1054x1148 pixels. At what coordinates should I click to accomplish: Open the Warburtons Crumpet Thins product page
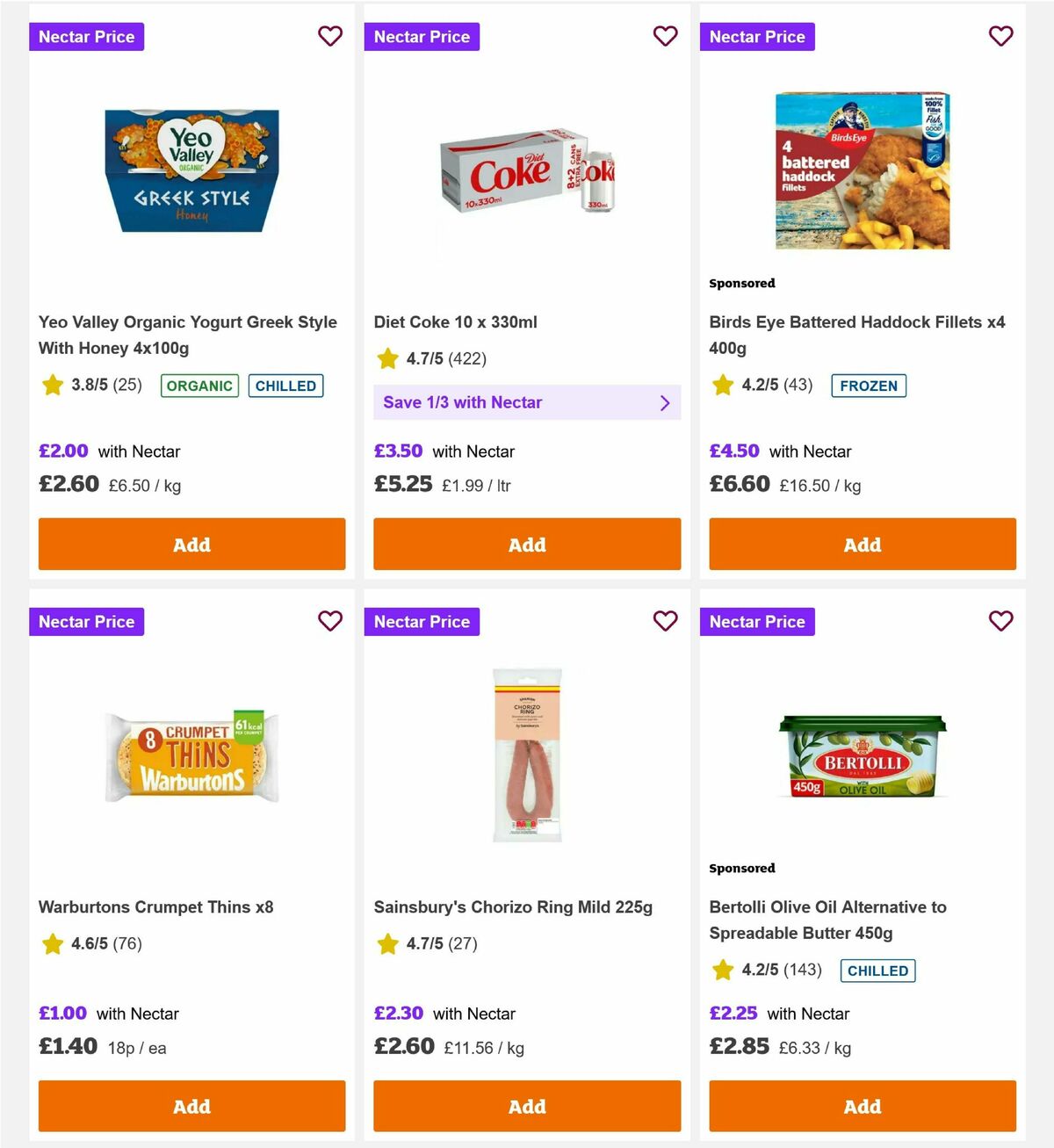tap(156, 906)
